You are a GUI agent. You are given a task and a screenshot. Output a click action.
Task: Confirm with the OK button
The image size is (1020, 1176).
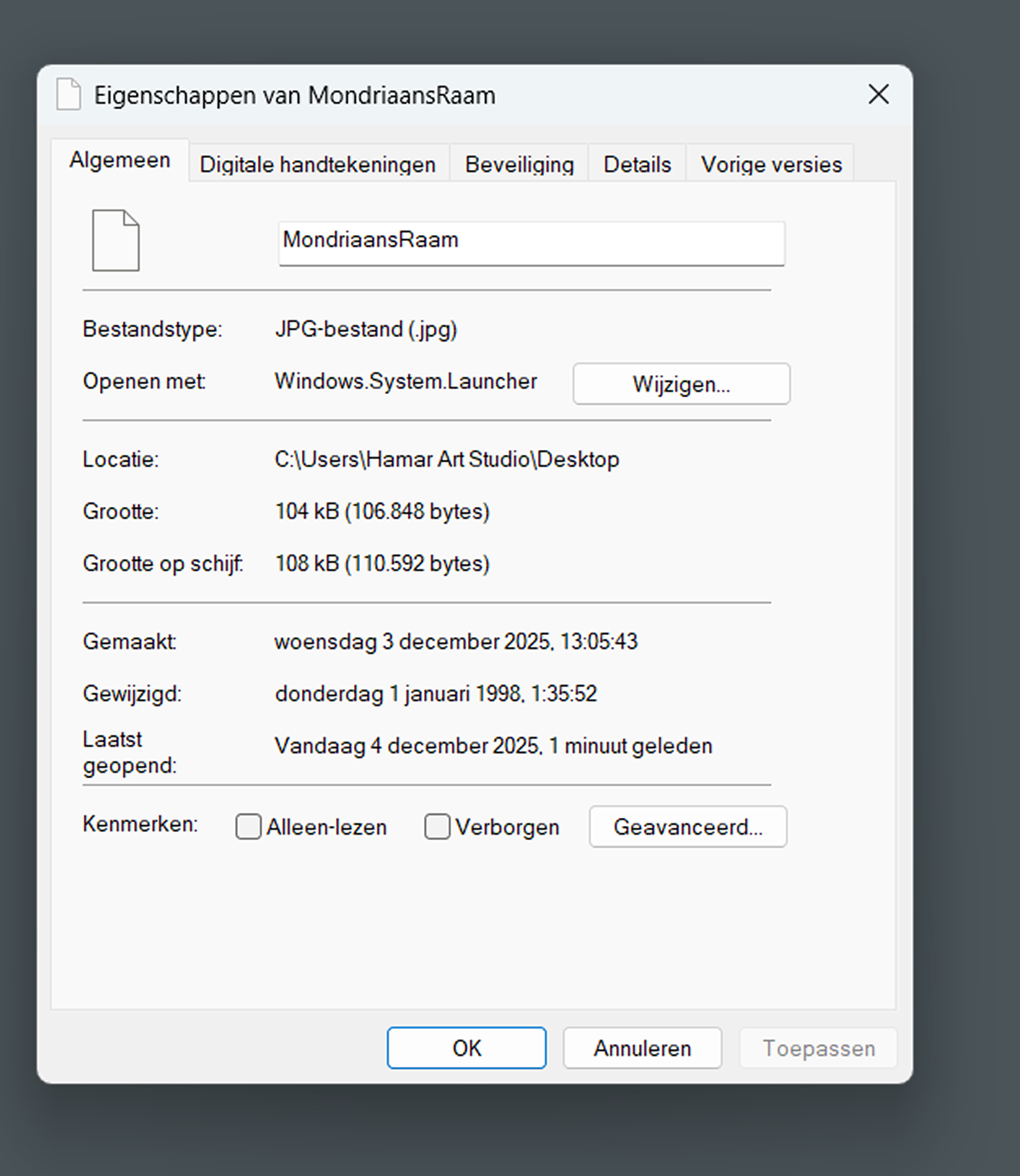tap(466, 1048)
